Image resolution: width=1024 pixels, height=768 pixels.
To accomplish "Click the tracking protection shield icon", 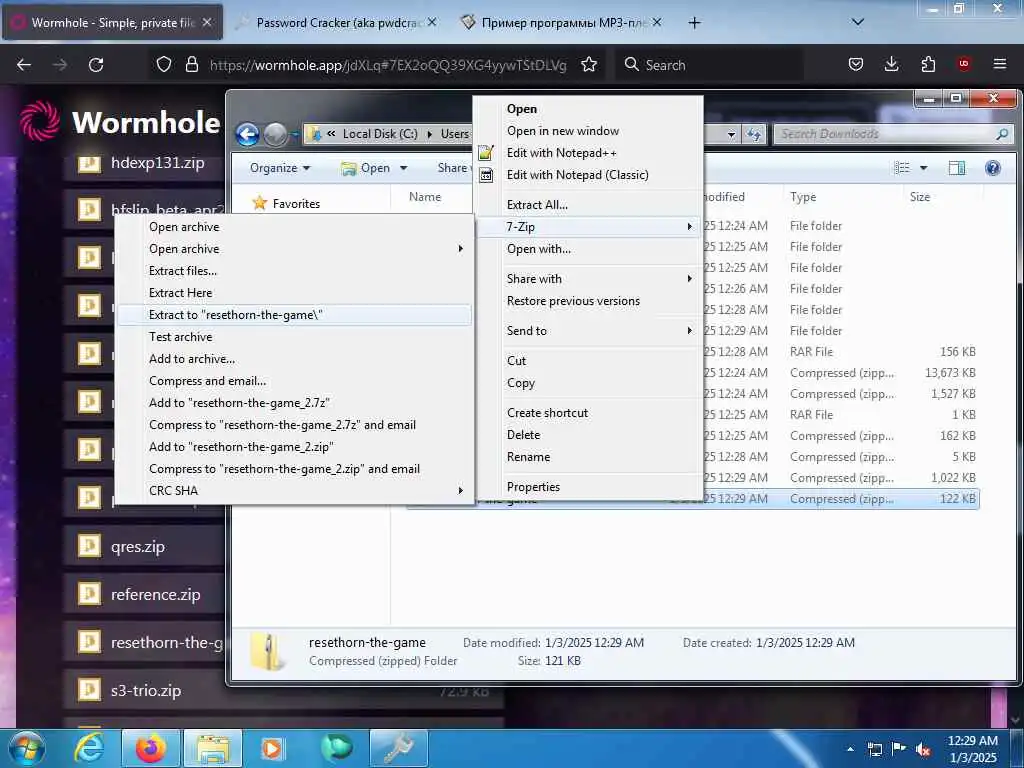I will click(x=164, y=65).
